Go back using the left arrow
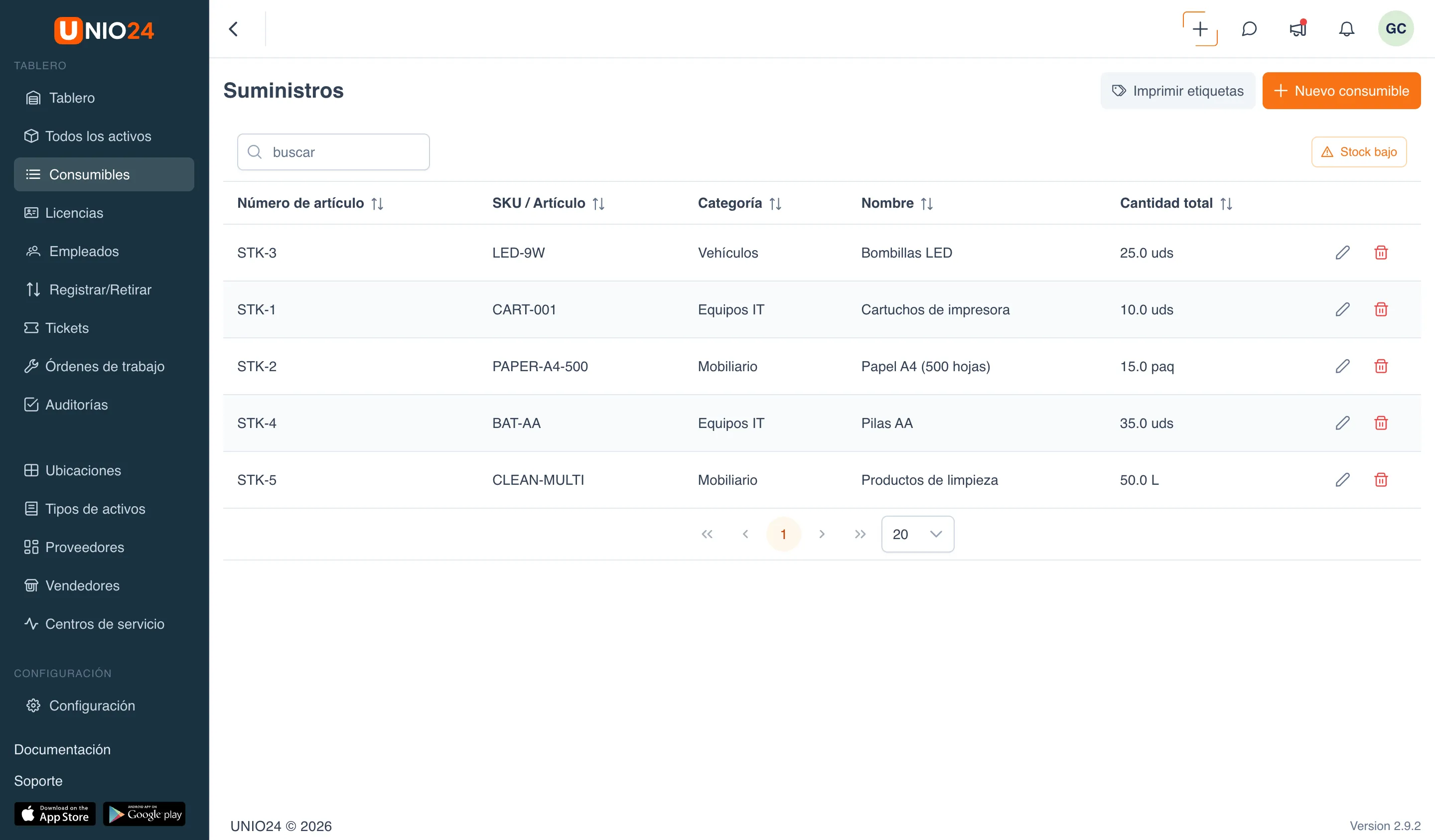Screen dimensions: 1435x840 pos(234,28)
